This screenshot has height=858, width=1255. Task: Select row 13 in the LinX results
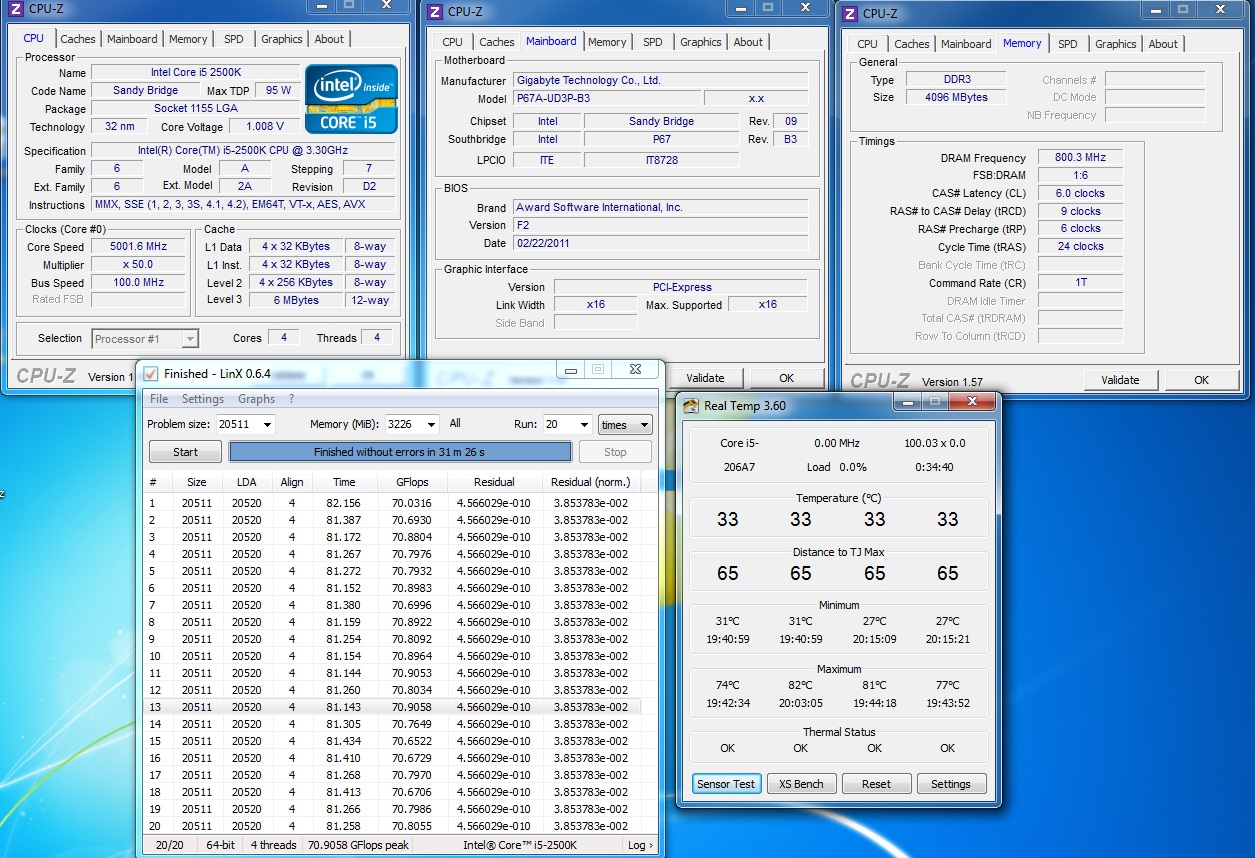point(390,707)
